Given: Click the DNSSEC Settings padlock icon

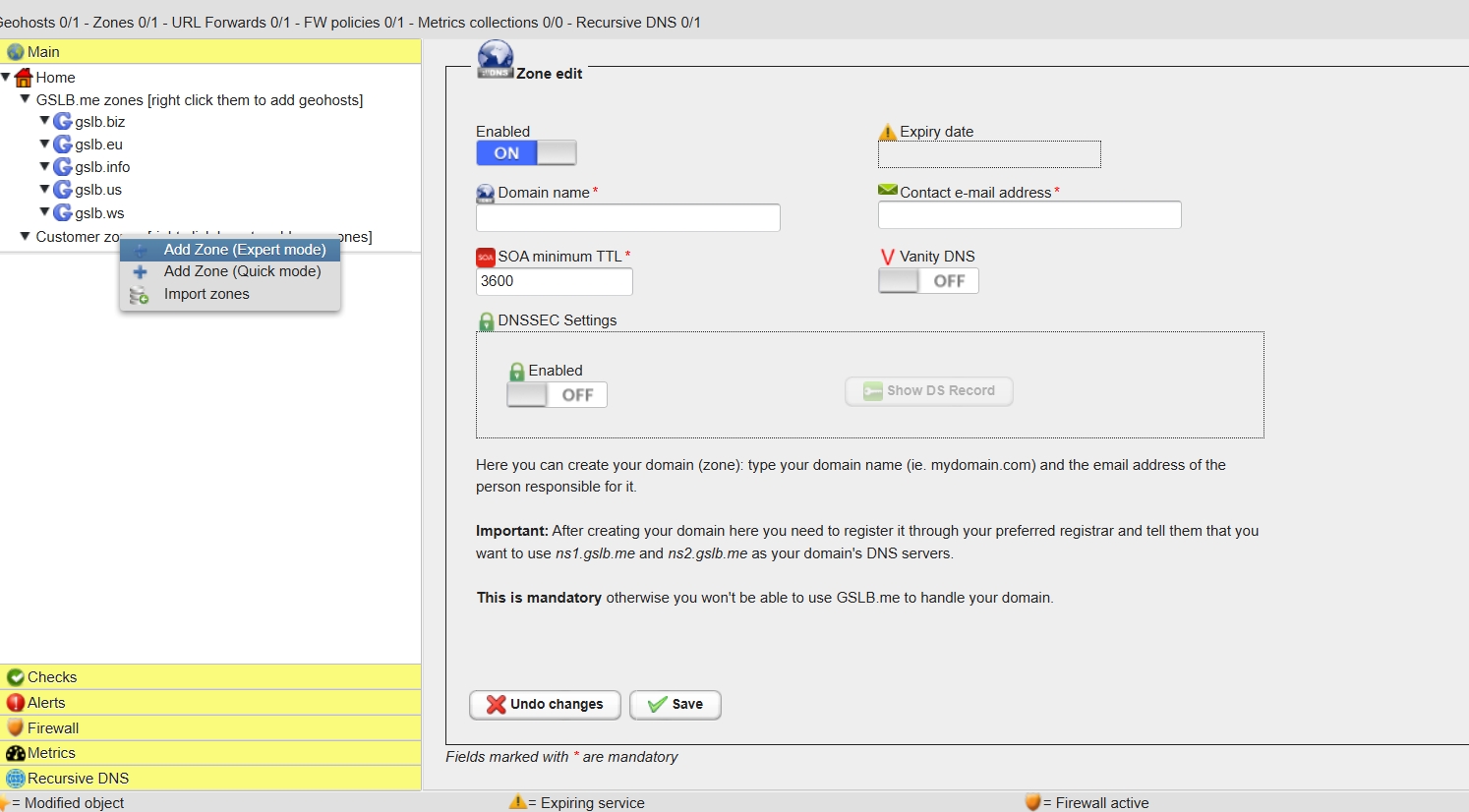Looking at the screenshot, I should coord(486,321).
